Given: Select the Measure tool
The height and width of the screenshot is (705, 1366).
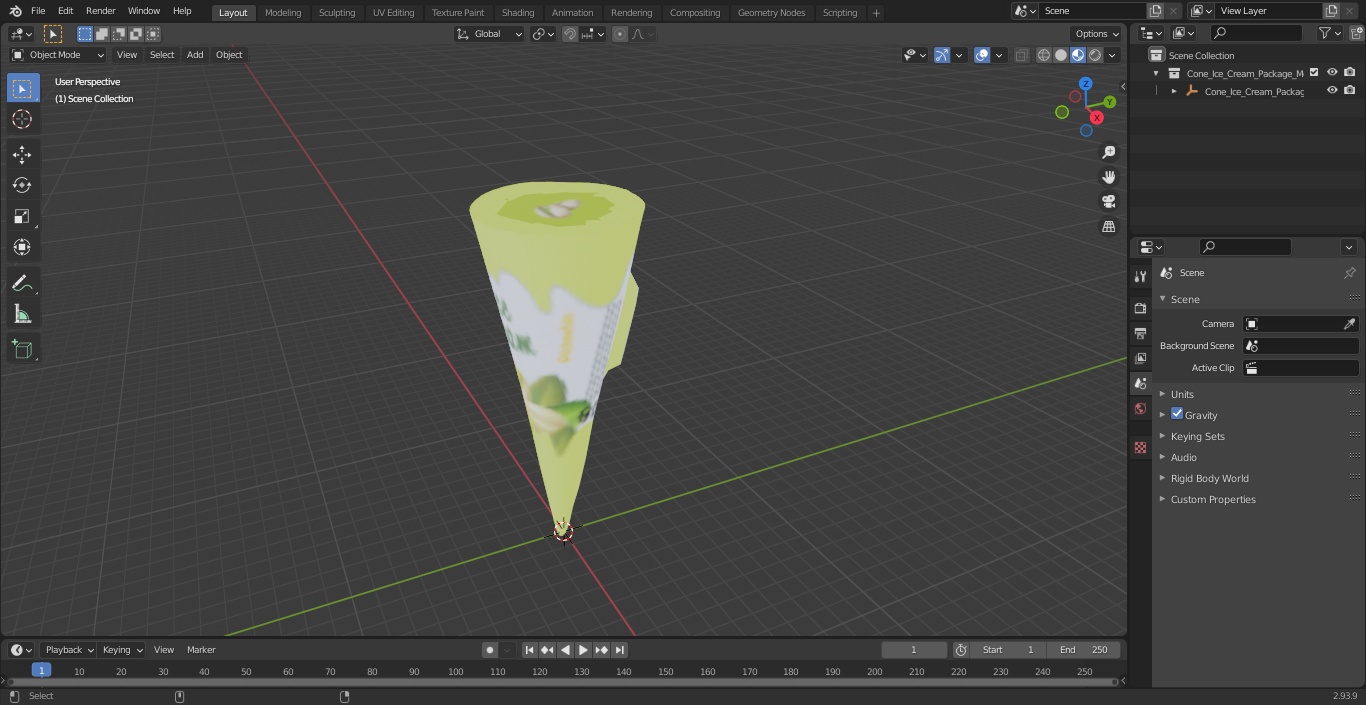Looking at the screenshot, I should 22,315.
